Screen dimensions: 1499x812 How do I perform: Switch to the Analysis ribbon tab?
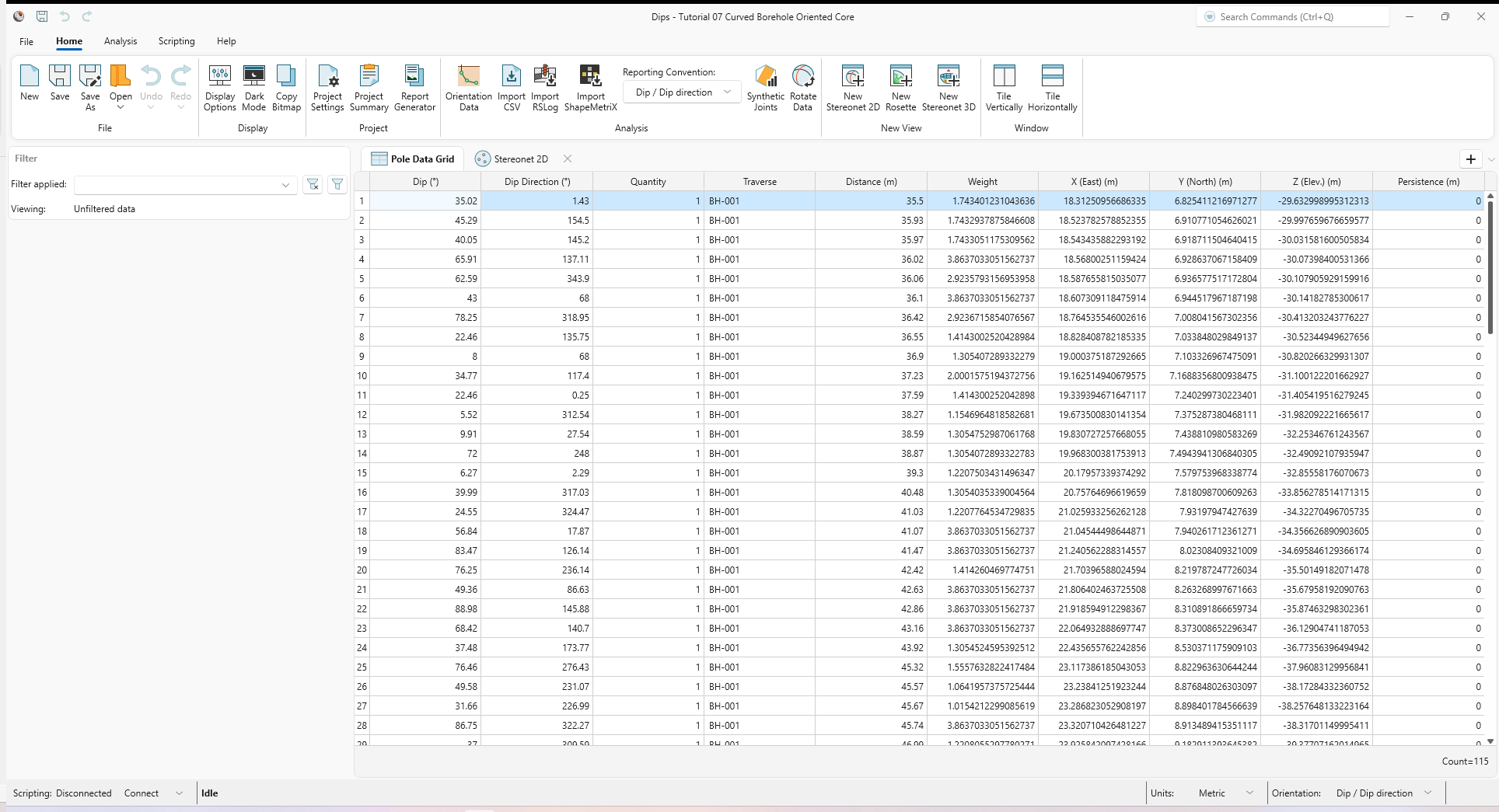pos(121,41)
